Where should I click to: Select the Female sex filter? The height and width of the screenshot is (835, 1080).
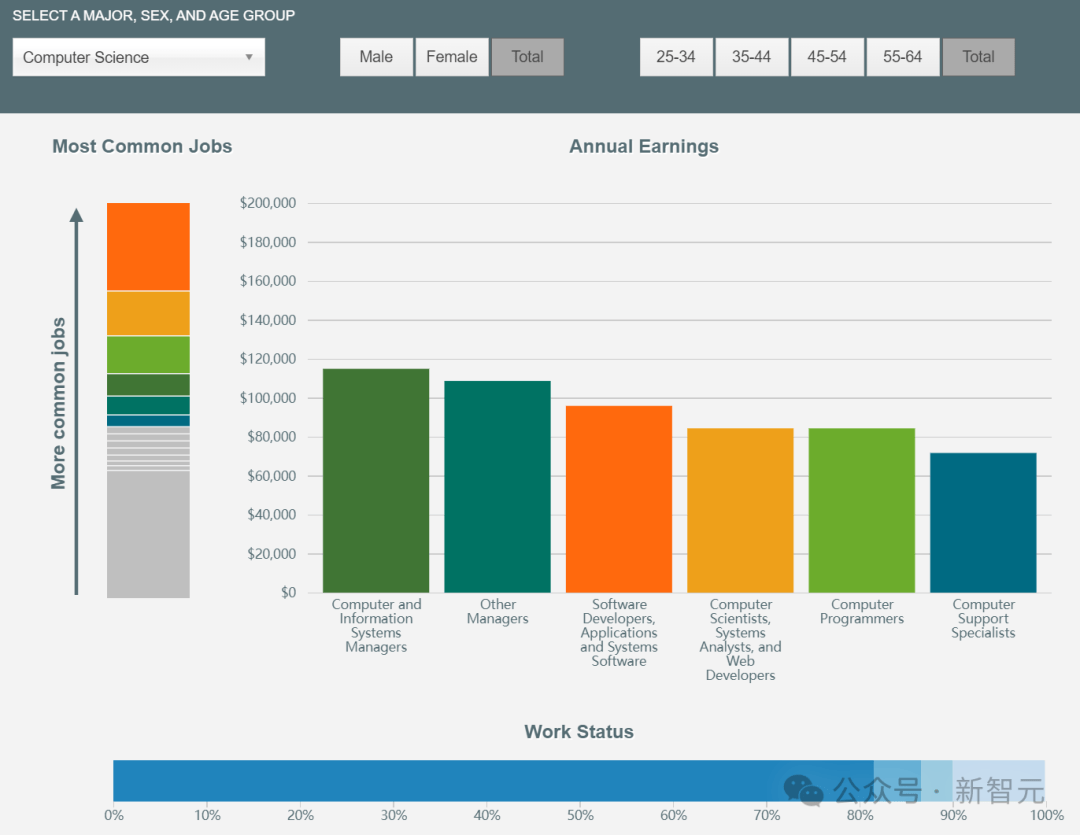pyautogui.click(x=452, y=57)
